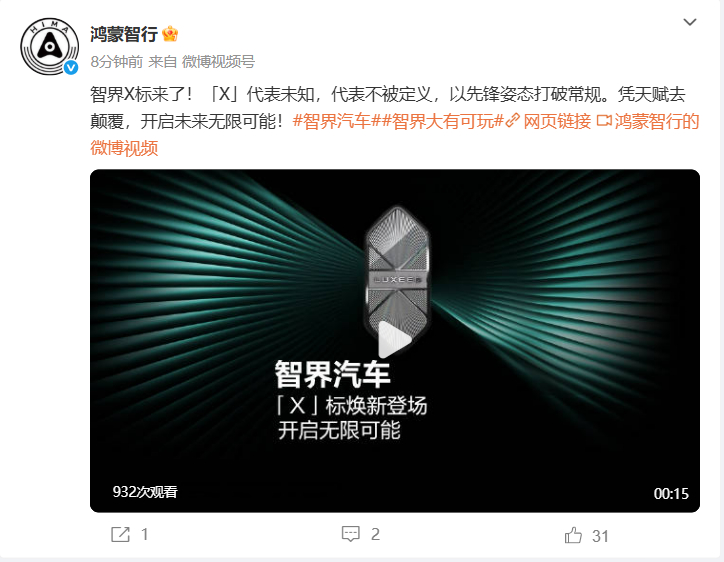Click the 8分钟前 post timestamp
Screen dimensions: 724x562
tap(116, 61)
